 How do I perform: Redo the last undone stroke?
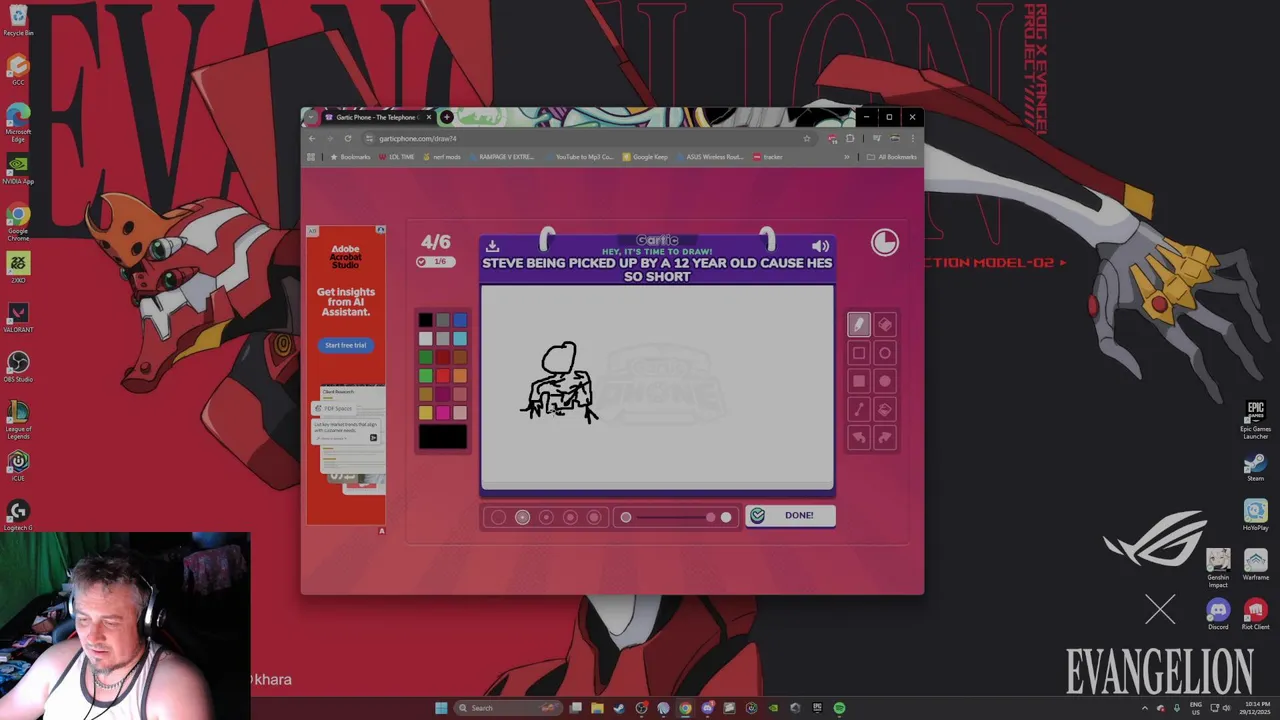point(885,437)
